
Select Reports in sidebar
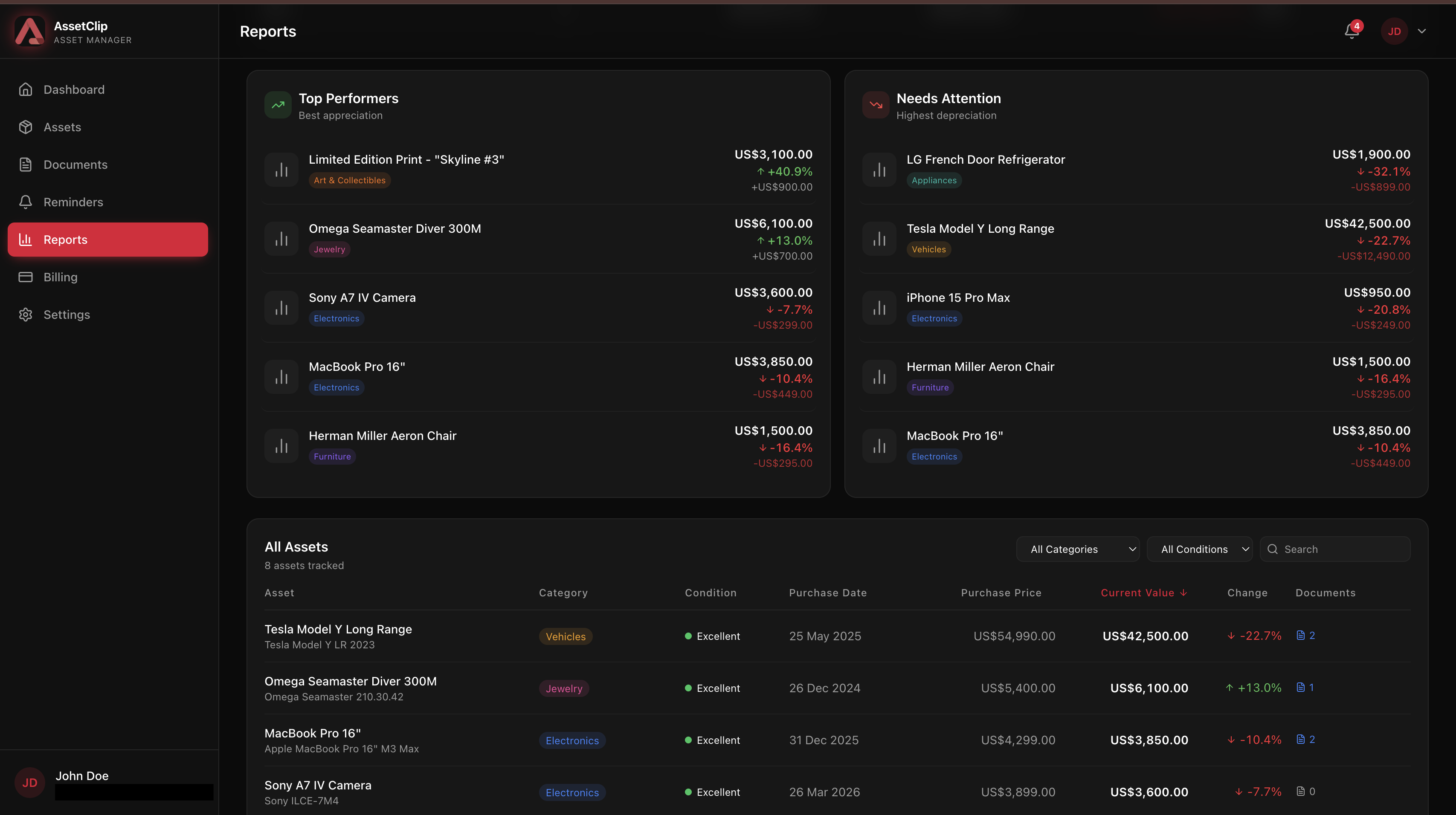click(x=108, y=240)
